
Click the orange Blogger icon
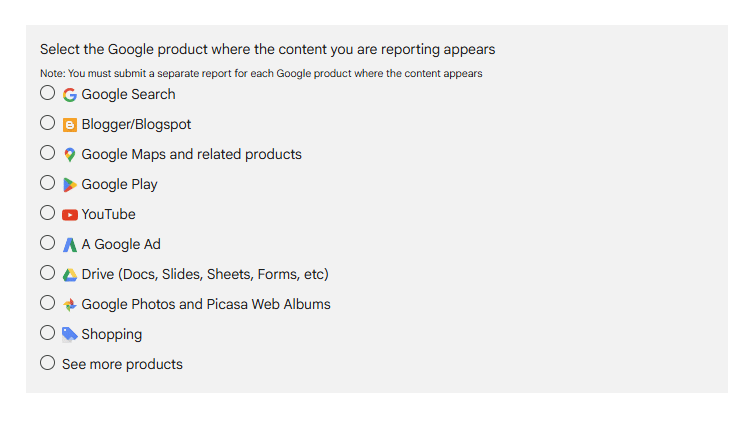(70, 125)
